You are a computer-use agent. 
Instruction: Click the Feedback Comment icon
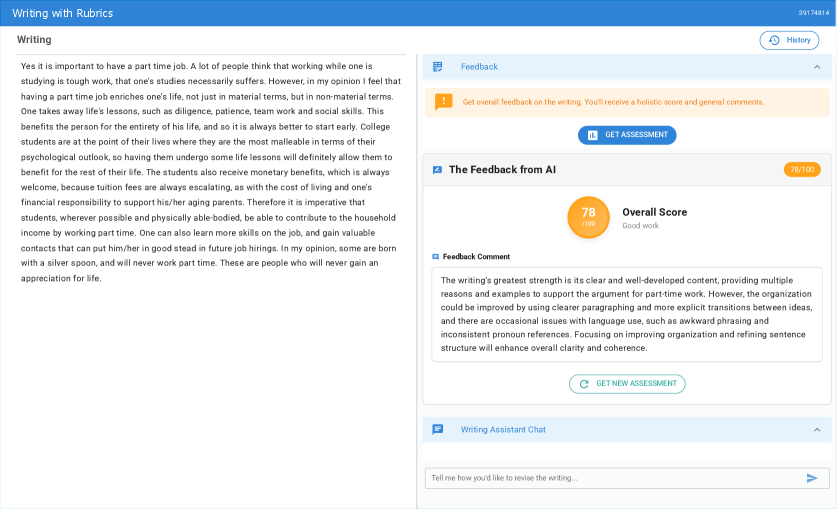tap(435, 257)
